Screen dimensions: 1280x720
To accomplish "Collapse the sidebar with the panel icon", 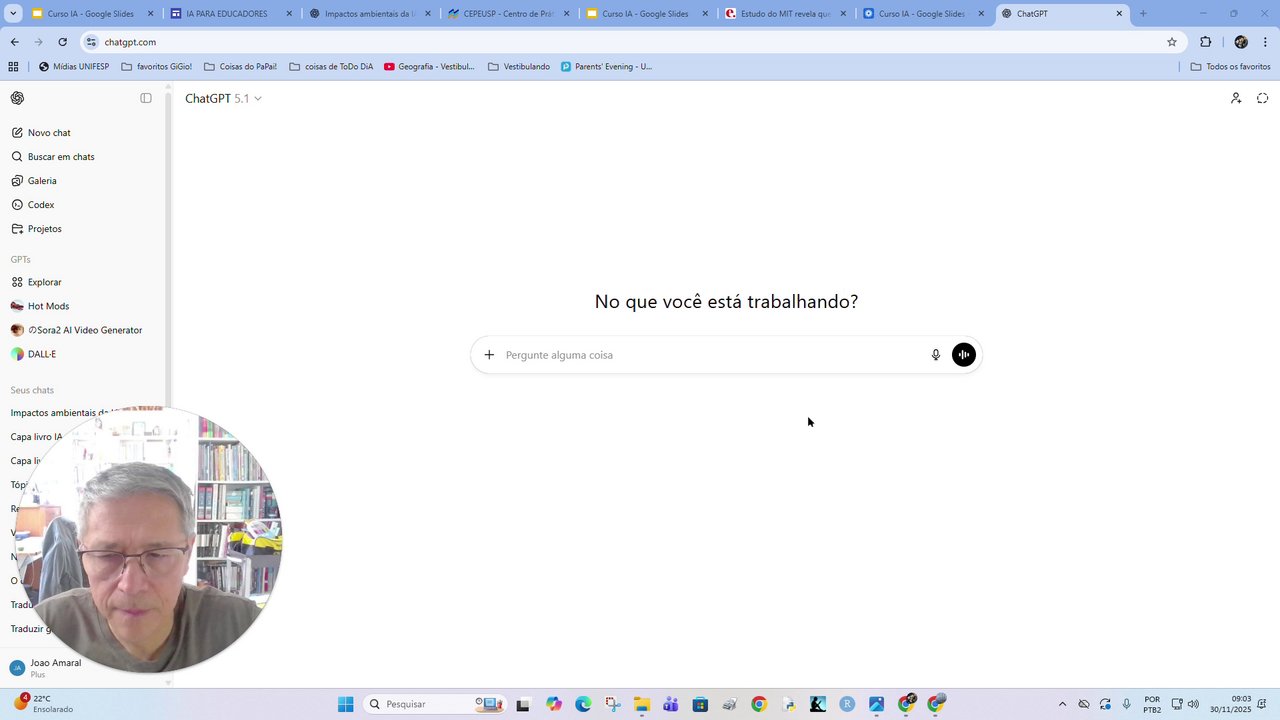I will (x=146, y=98).
